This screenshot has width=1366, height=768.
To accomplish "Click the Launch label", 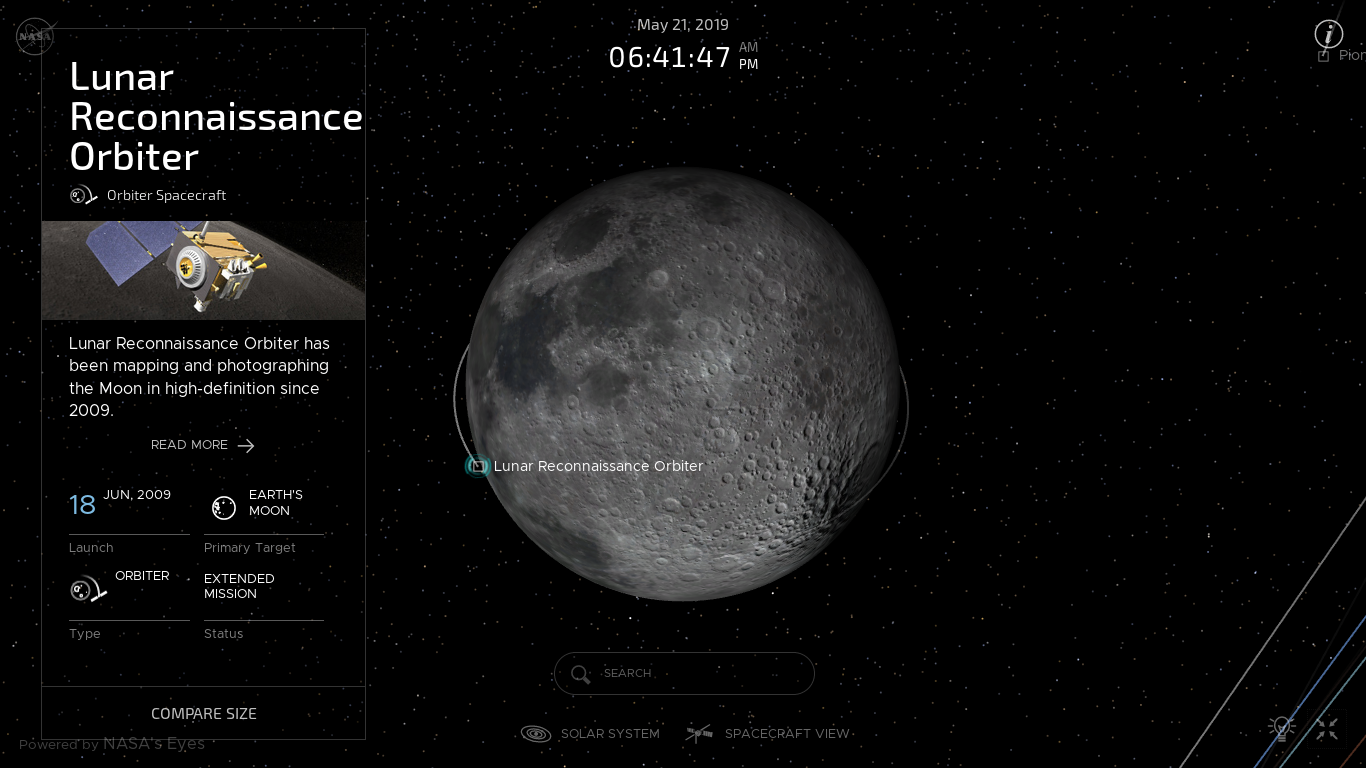I will pos(91,548).
